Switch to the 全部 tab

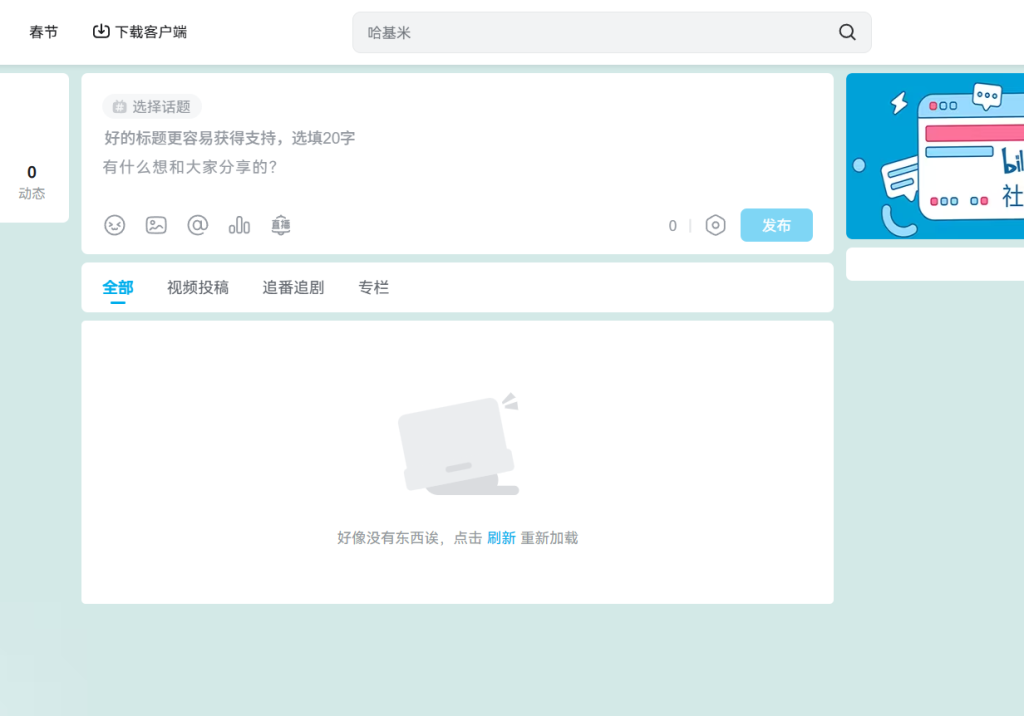click(118, 287)
